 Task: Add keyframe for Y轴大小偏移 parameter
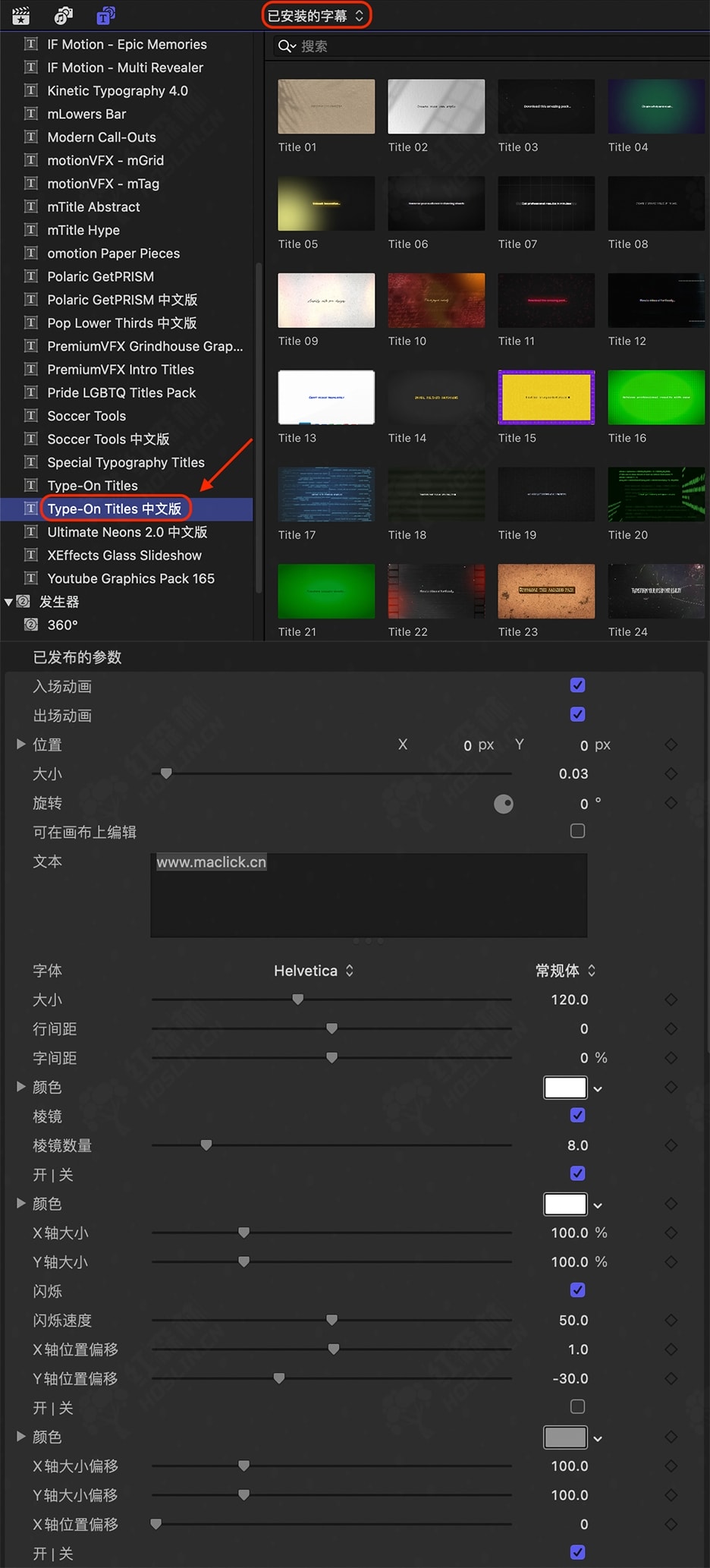[x=671, y=1495]
